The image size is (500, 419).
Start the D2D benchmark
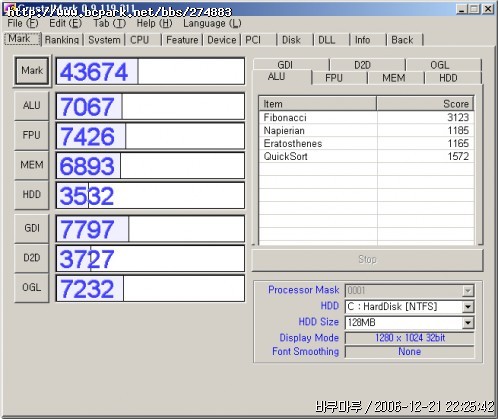tap(32, 258)
